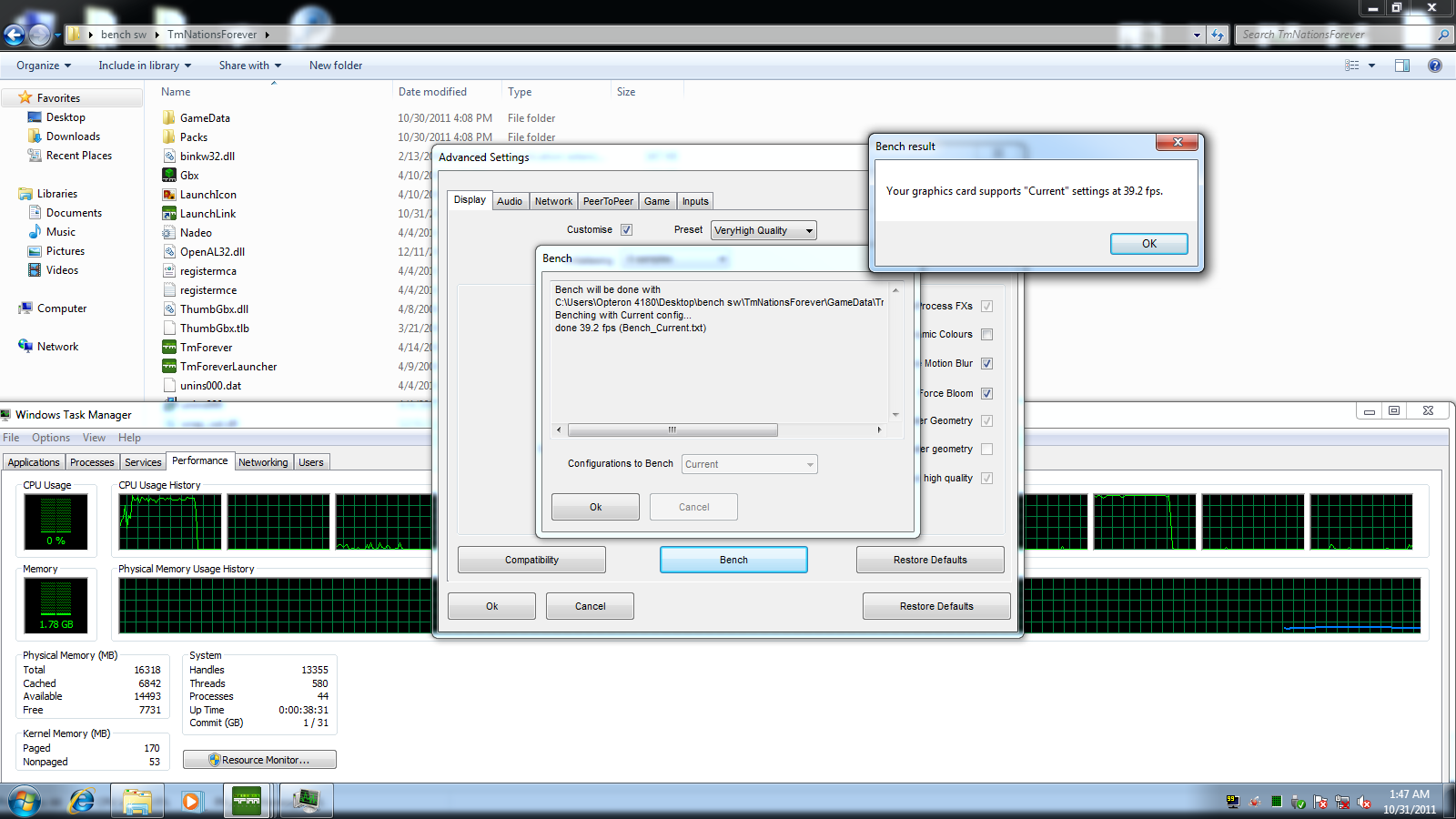Toggle the high quality checkbox

(986, 478)
